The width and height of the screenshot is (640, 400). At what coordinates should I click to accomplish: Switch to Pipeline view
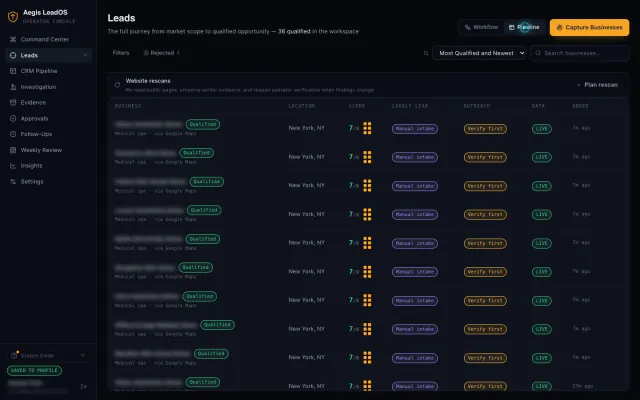coord(524,27)
